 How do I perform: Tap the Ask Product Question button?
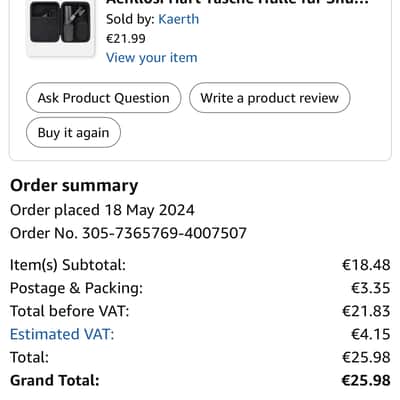point(104,98)
